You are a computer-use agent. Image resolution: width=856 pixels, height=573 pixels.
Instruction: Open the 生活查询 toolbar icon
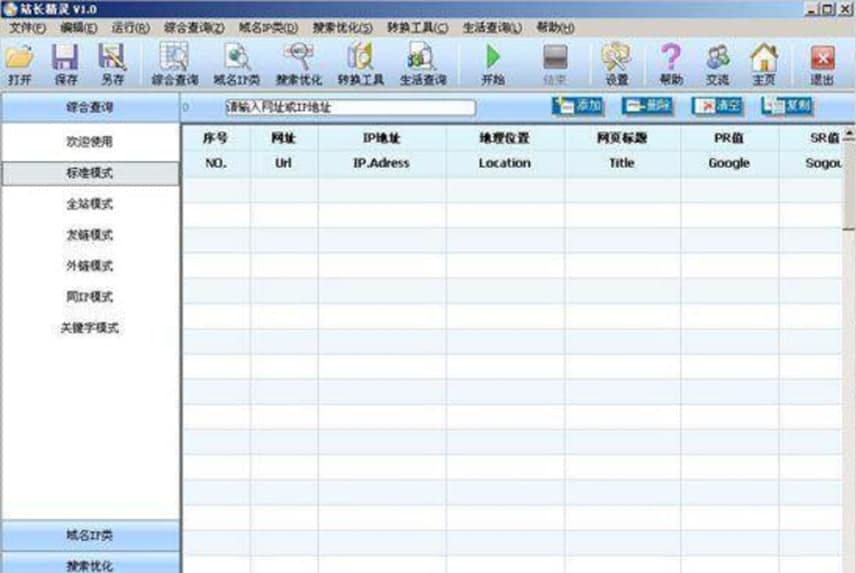tap(423, 64)
